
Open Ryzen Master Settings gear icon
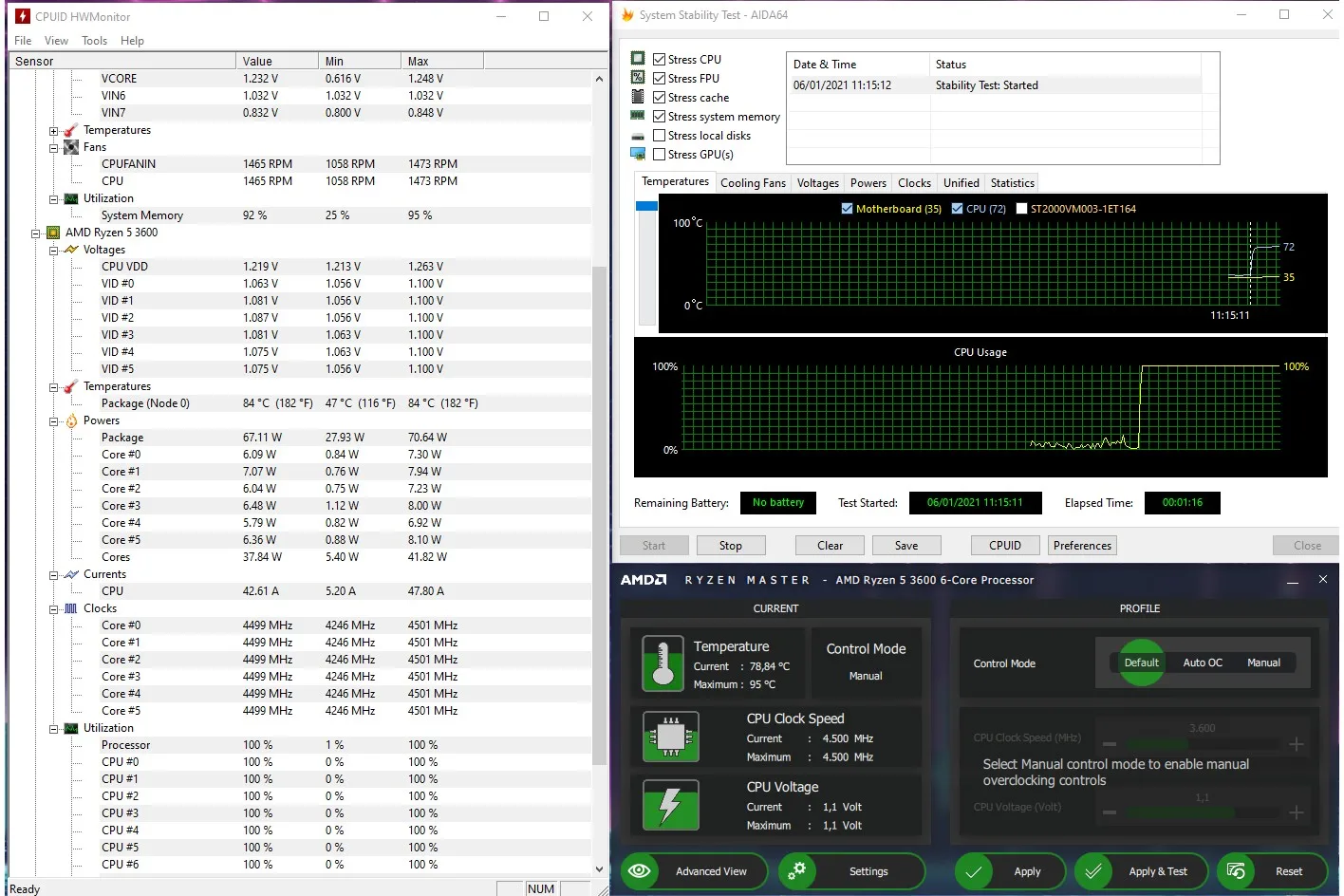pyautogui.click(x=797, y=870)
